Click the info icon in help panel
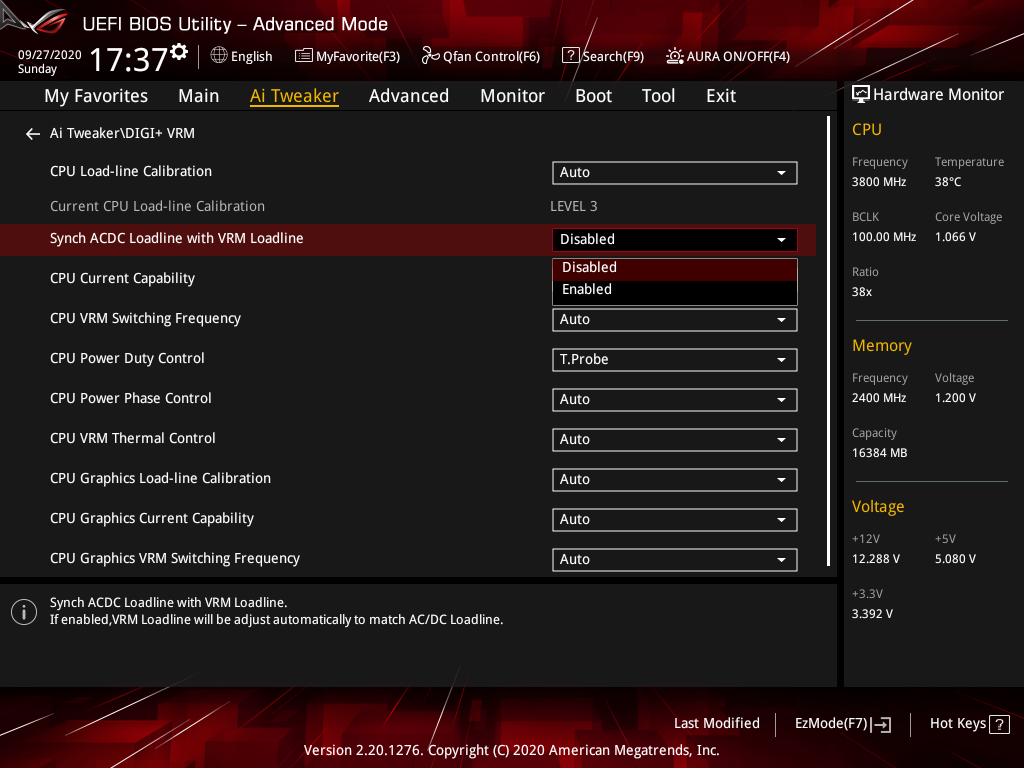This screenshot has height=768, width=1024. point(24,612)
